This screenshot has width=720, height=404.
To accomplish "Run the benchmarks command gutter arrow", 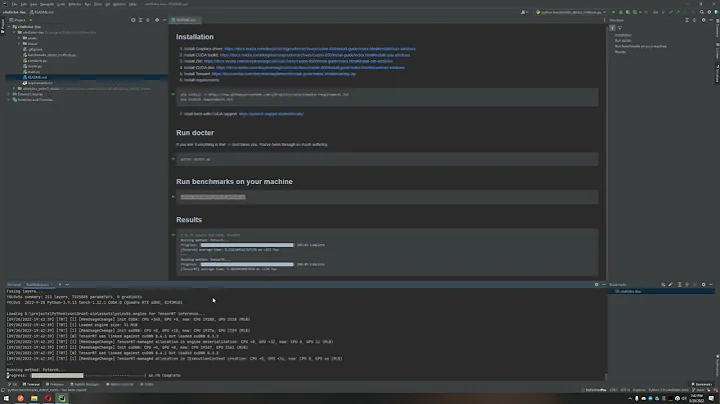I will 173,196.
